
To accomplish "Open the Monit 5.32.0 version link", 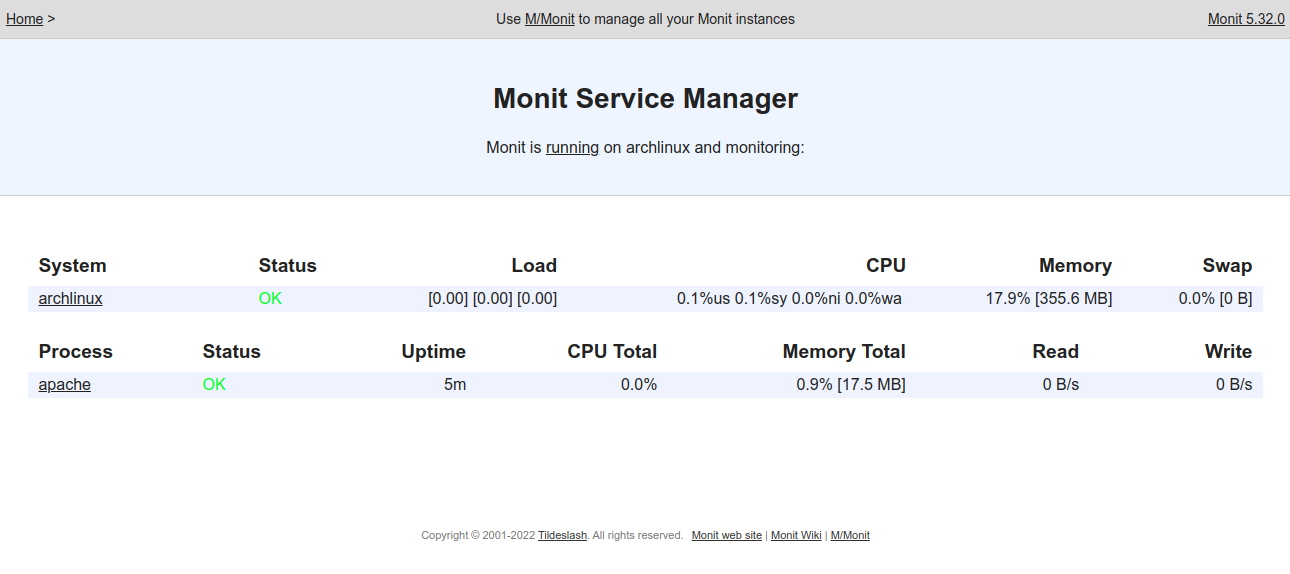I will coord(1246,19).
